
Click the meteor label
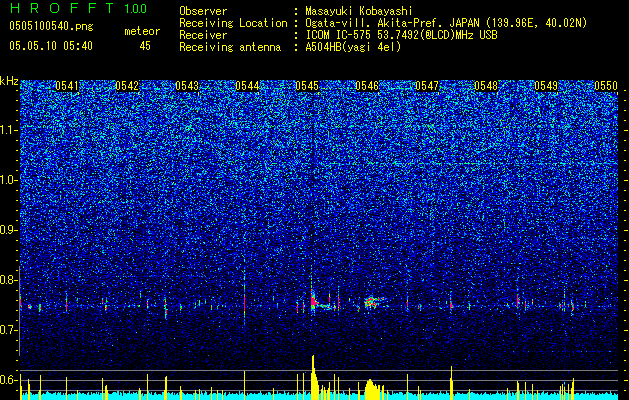click(142, 31)
